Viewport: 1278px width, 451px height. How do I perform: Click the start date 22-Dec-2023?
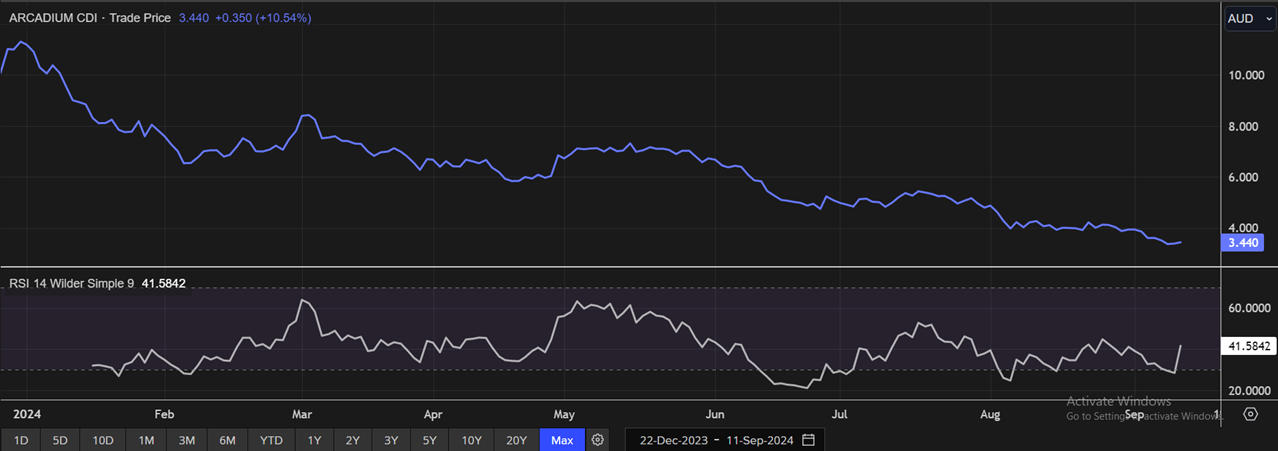[673, 440]
